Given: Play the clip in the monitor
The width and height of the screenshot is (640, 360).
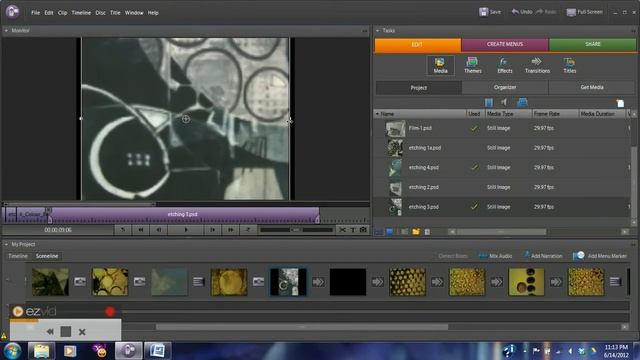Looking at the screenshot, I should click(186, 230).
